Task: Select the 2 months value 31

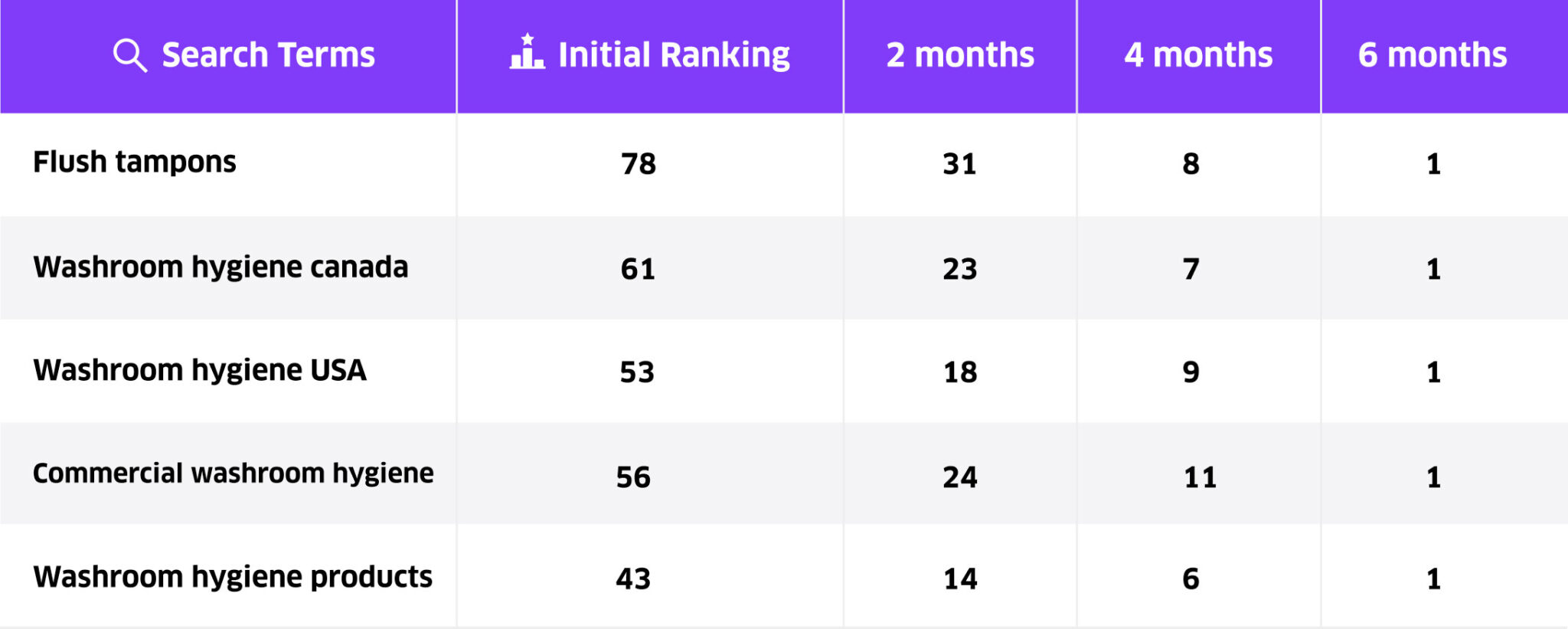Action: tap(959, 164)
